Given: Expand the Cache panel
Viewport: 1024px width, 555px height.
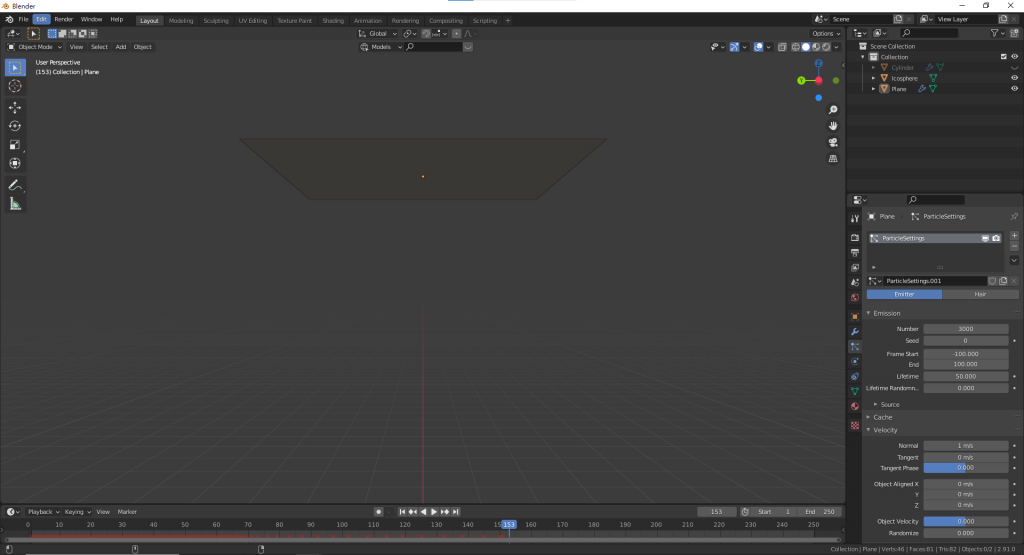Looking at the screenshot, I should tap(882, 417).
